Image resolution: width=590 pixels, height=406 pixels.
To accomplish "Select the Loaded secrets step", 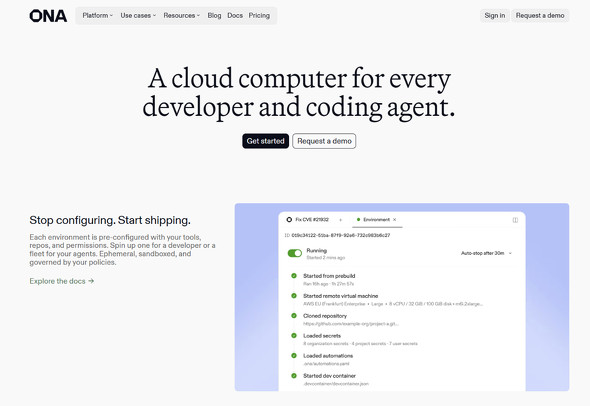I will [322, 336].
